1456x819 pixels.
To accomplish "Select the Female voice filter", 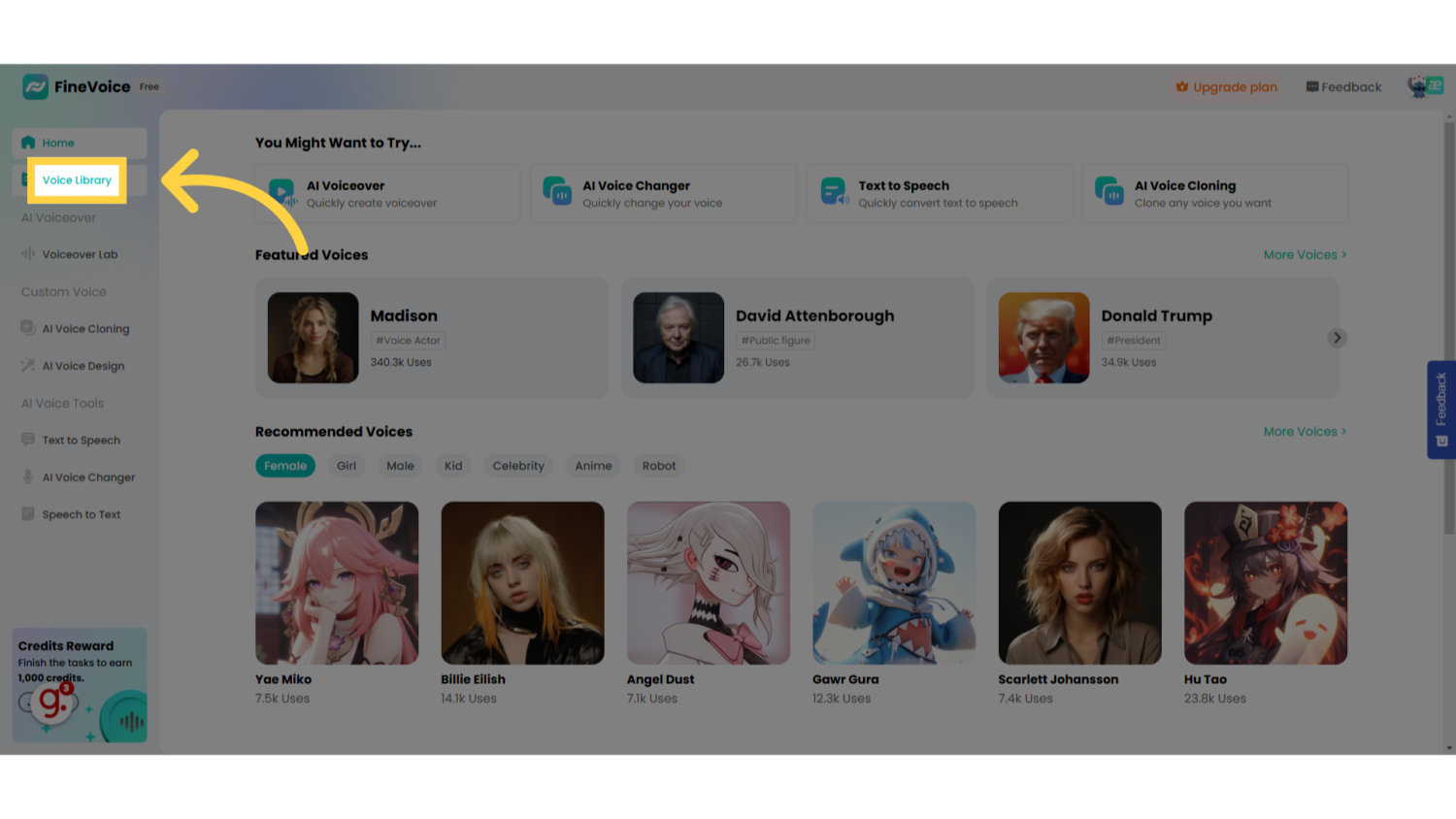I will tap(285, 466).
